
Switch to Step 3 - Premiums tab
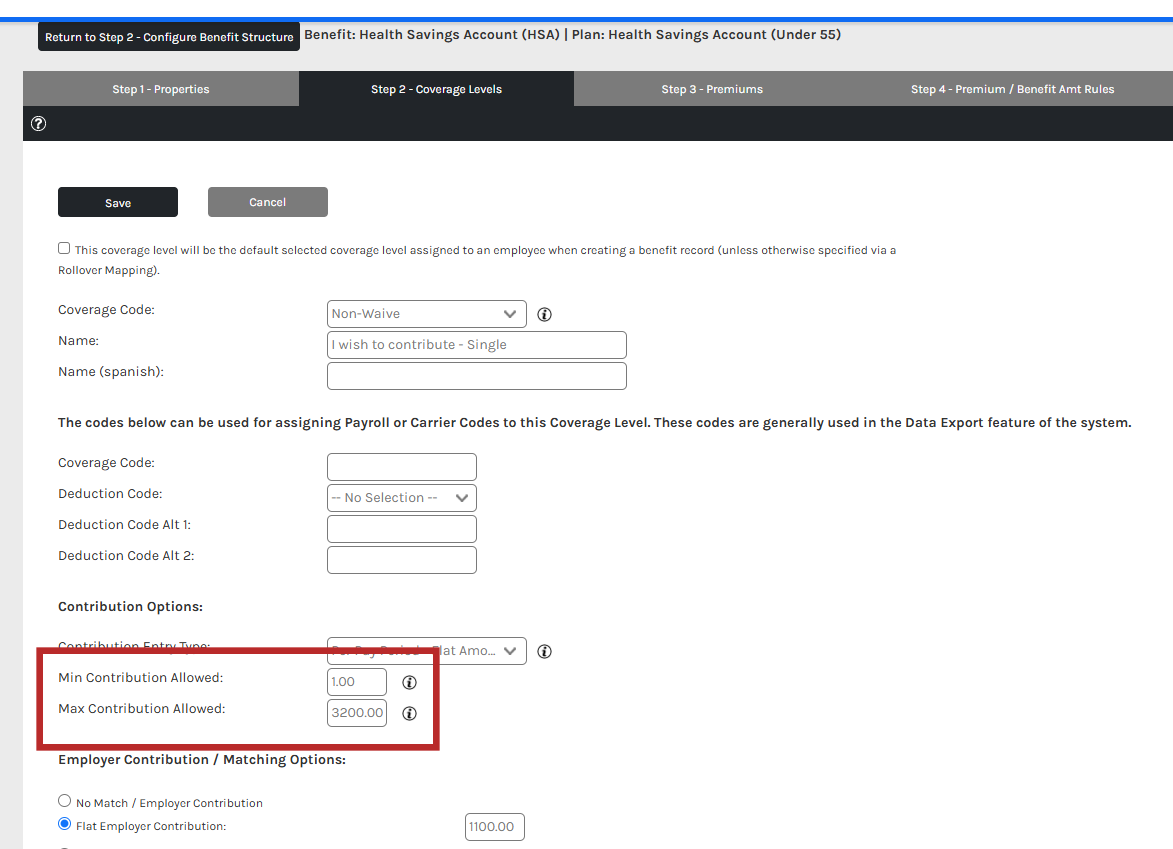[712, 89]
